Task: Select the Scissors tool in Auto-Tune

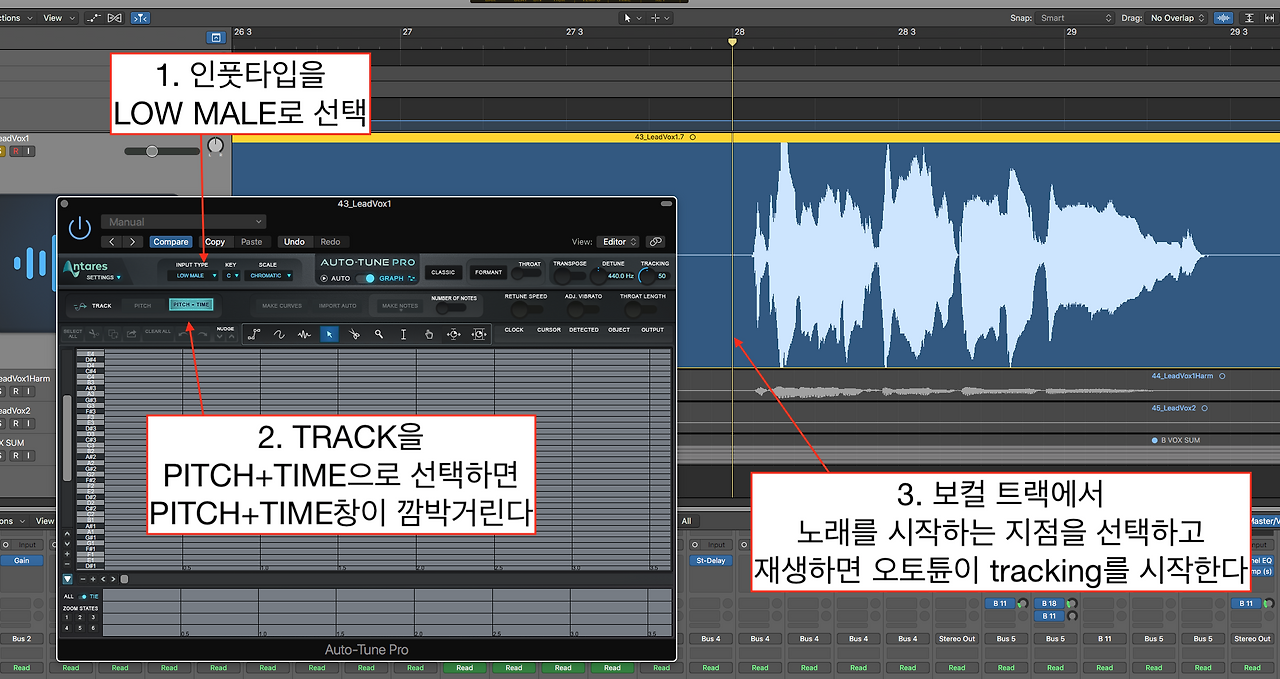Action: click(x=354, y=334)
